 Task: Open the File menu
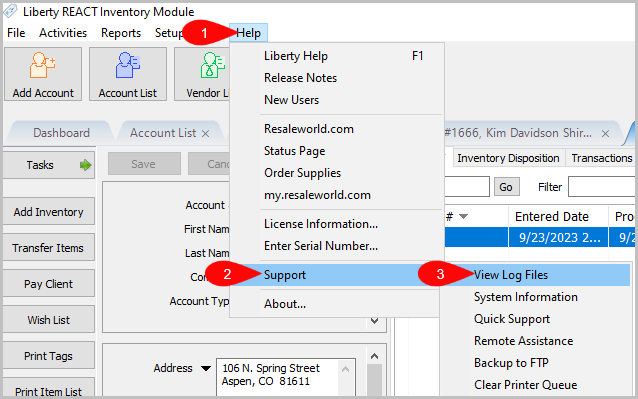pyautogui.click(x=16, y=33)
